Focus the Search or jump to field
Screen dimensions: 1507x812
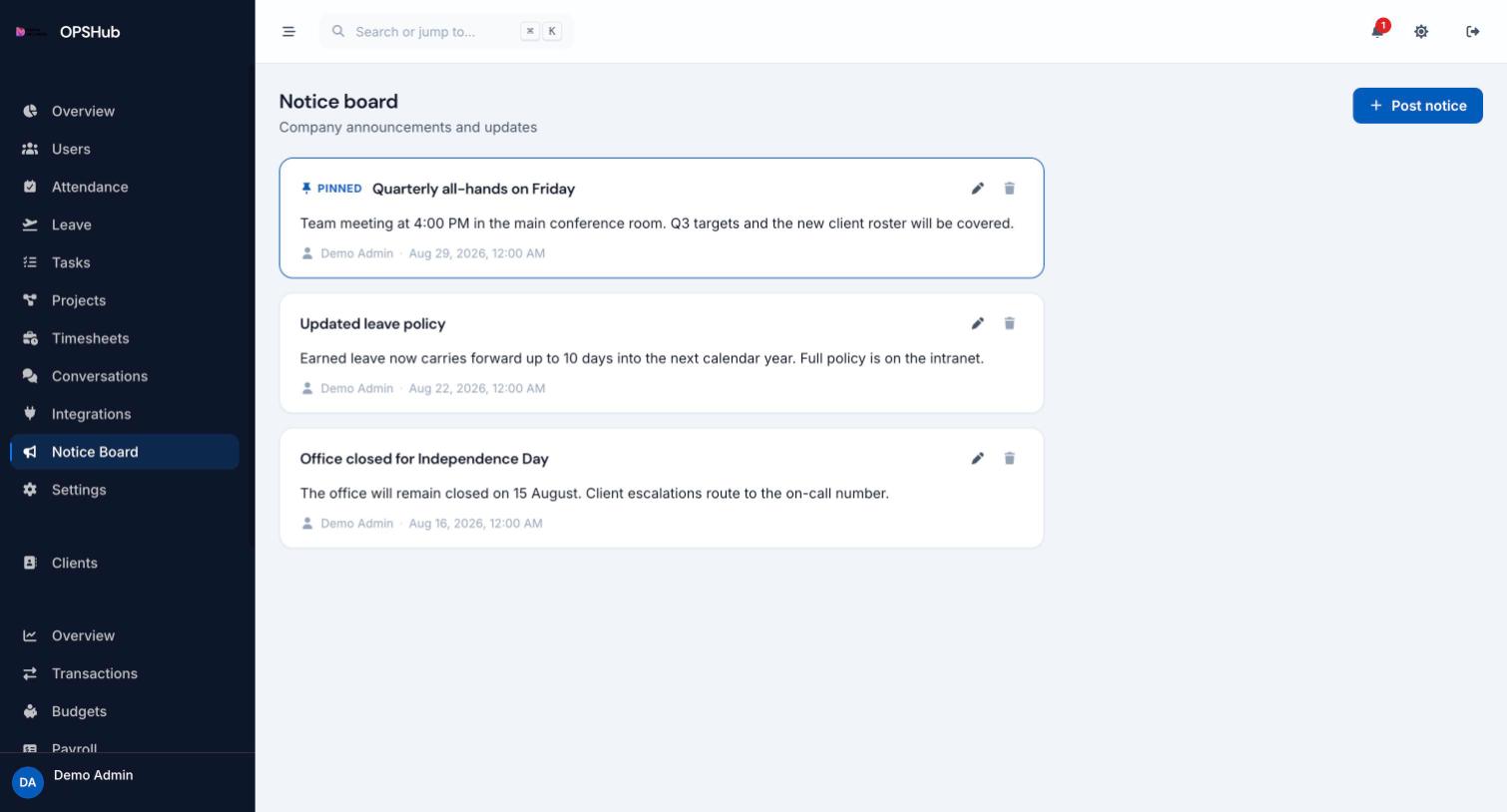click(446, 32)
